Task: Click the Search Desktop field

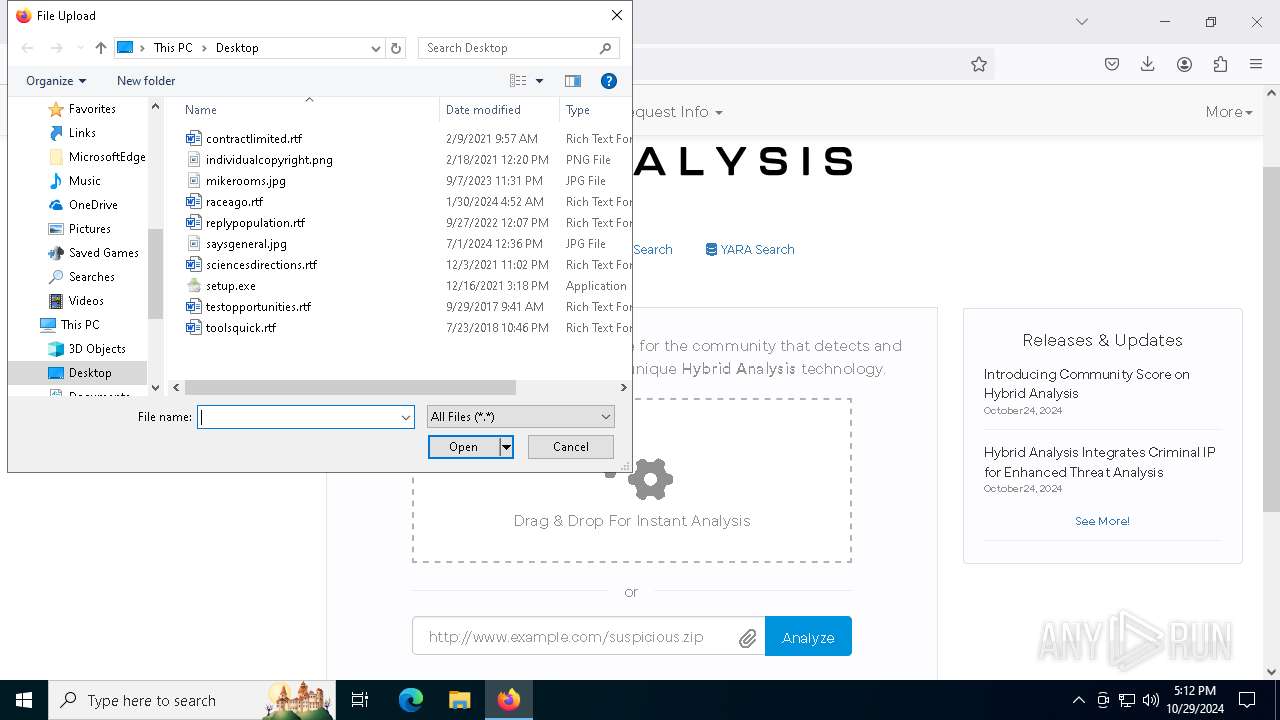Action: point(519,48)
